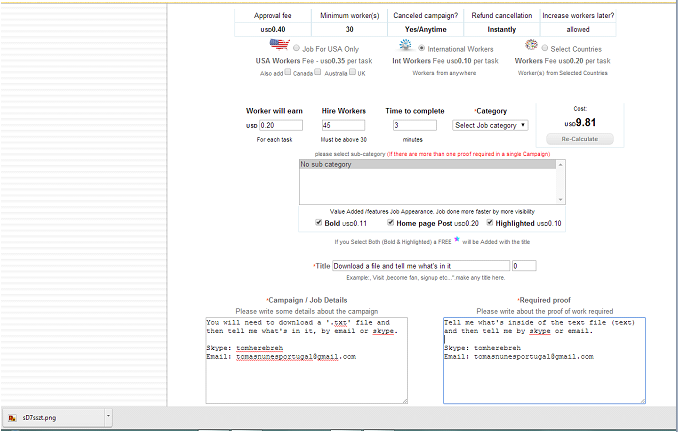Click the USA Workers Fee per task text

pos(314,61)
